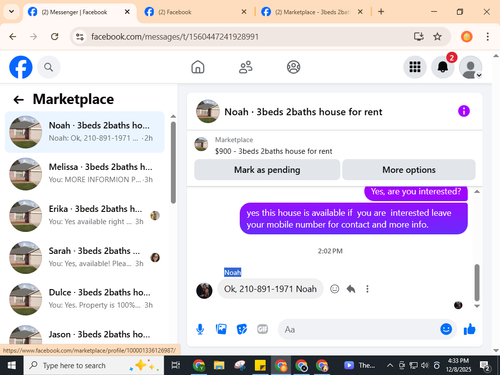Install app icon in address bar
The height and width of the screenshot is (375, 500).
[419, 36]
